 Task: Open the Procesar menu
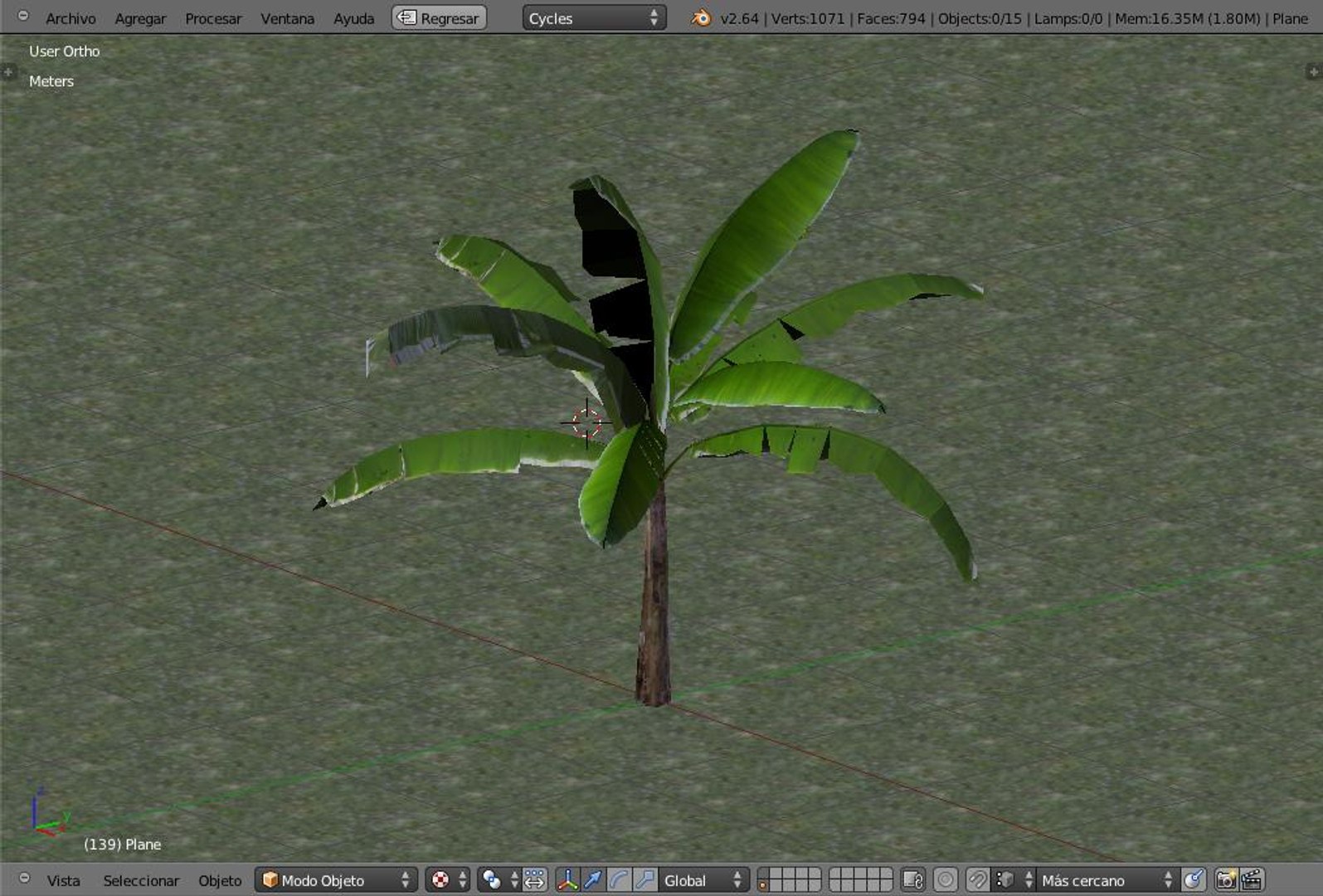(213, 18)
